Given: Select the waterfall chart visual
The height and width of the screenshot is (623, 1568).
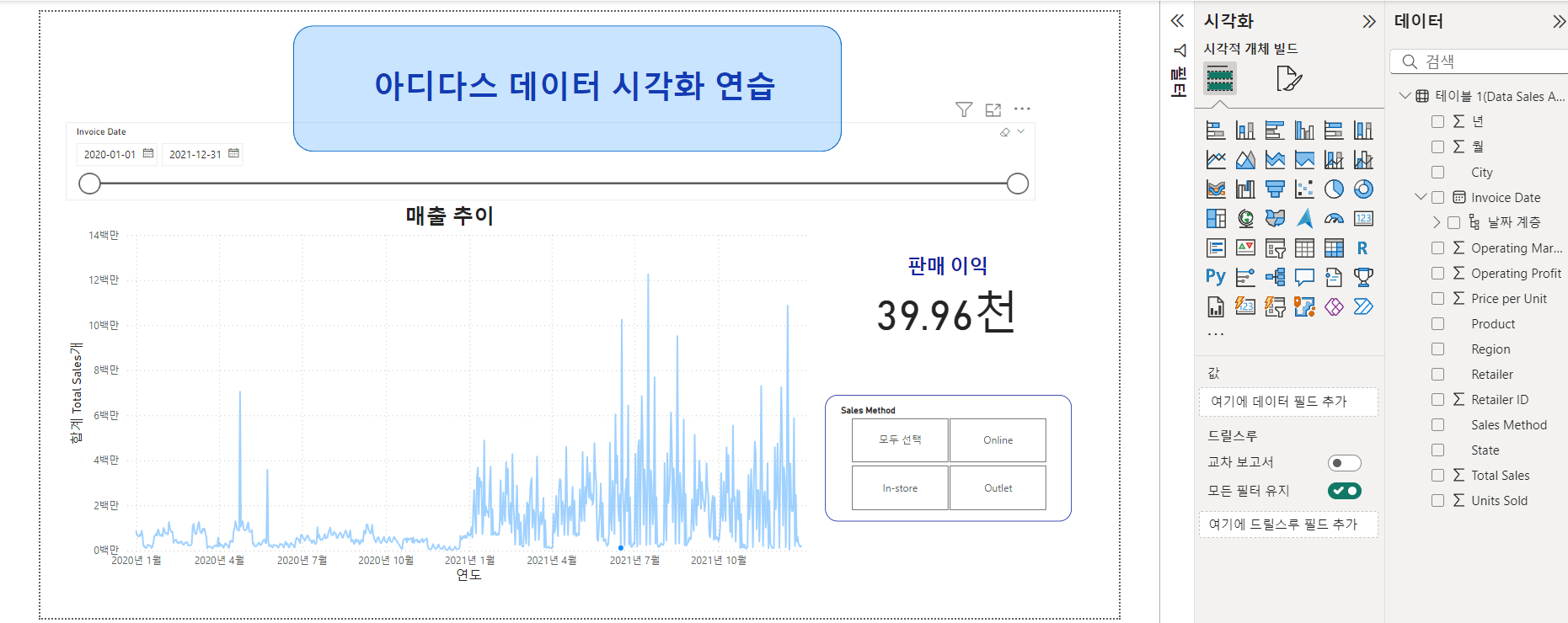Looking at the screenshot, I should [1245, 189].
